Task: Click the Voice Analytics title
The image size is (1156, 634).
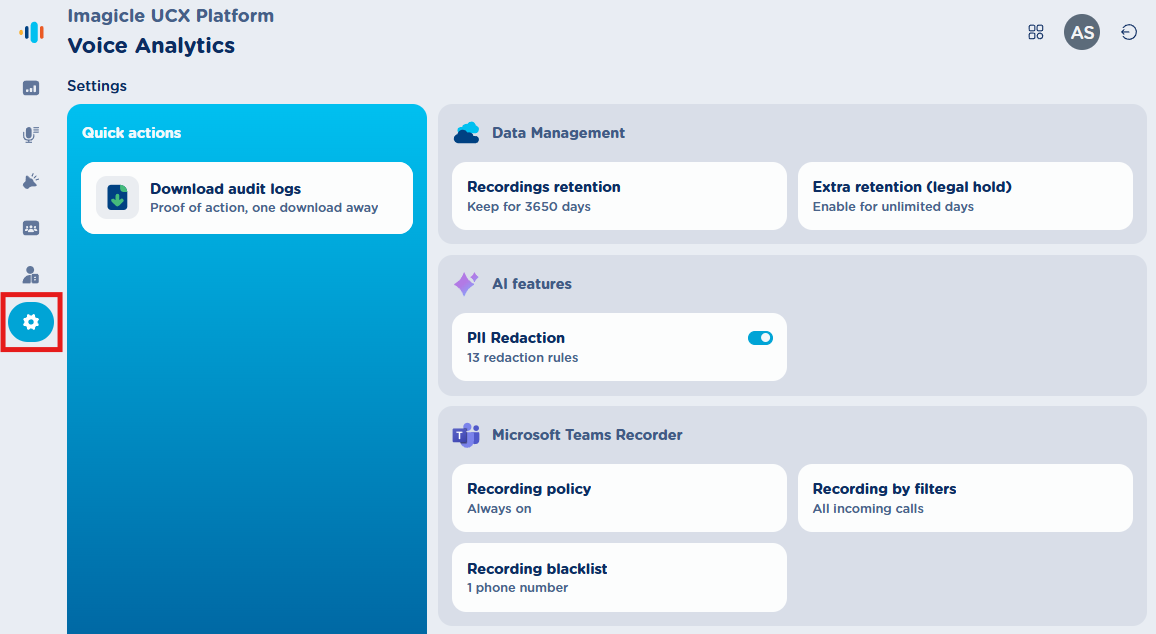Action: coord(151,46)
